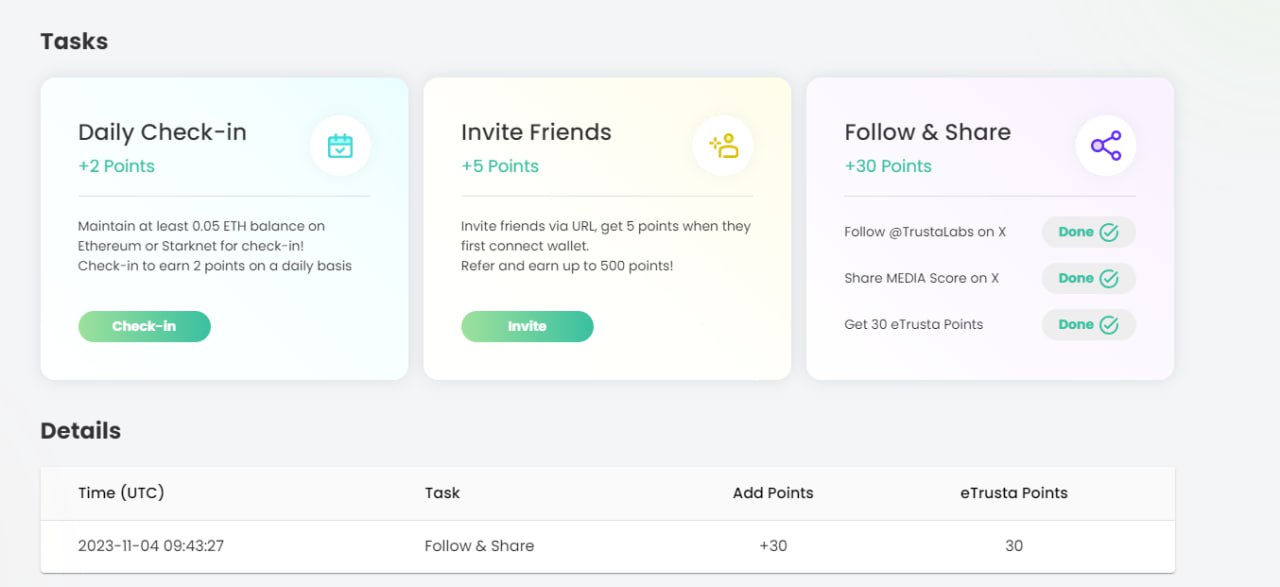Select the Follow & Share card title
Image resolution: width=1280 pixels, height=587 pixels.
[x=927, y=132]
